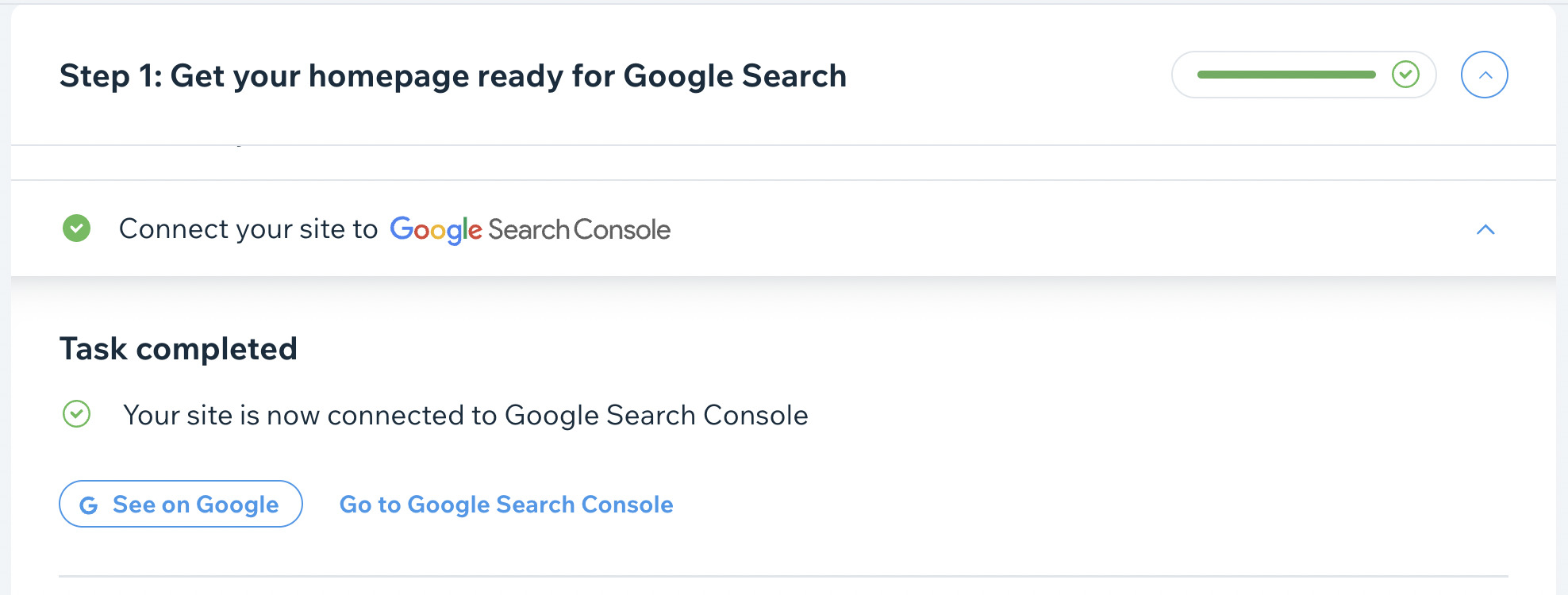
Task: Click the Search Console wordmark beside Google logo
Action: tap(578, 230)
